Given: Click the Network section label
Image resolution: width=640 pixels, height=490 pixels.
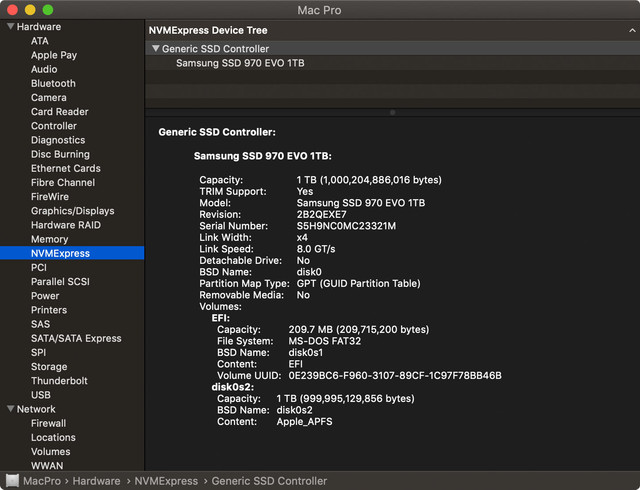Looking at the screenshot, I should 36,409.
